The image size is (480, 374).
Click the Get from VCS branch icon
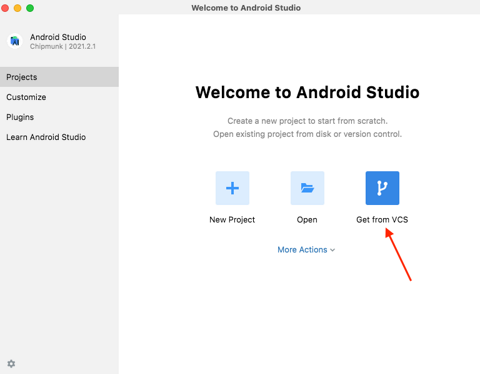tap(382, 188)
